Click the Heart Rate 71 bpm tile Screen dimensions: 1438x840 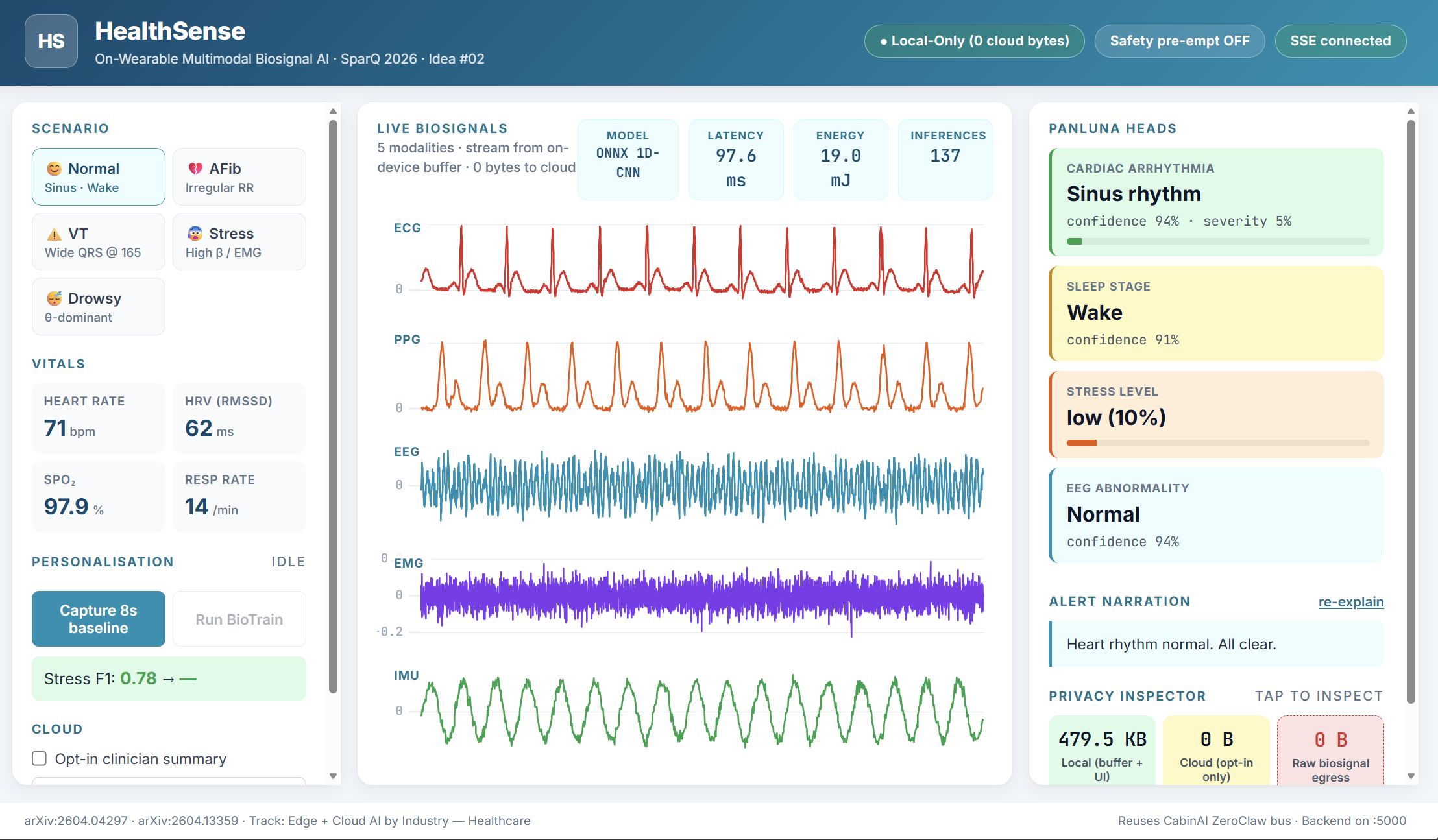99,418
